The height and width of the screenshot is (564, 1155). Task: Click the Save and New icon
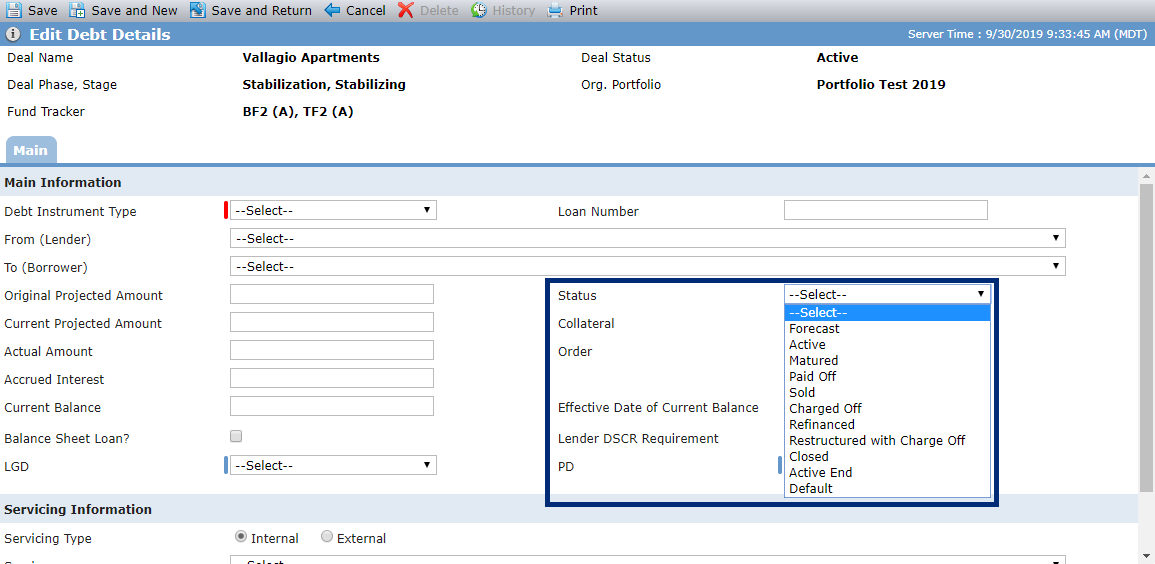[77, 10]
